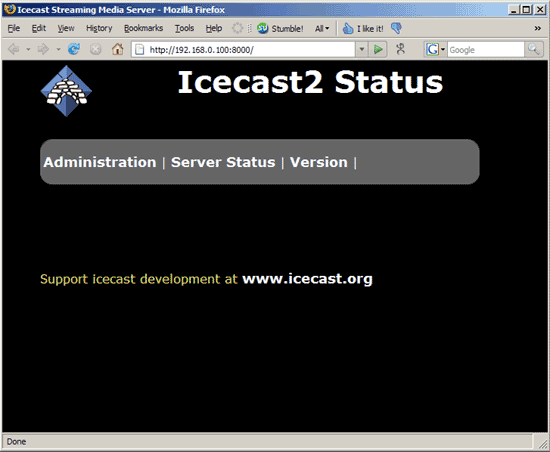550x452 pixels.
Task: Click the thumbs-down dislike icon
Action: click(x=396, y=28)
